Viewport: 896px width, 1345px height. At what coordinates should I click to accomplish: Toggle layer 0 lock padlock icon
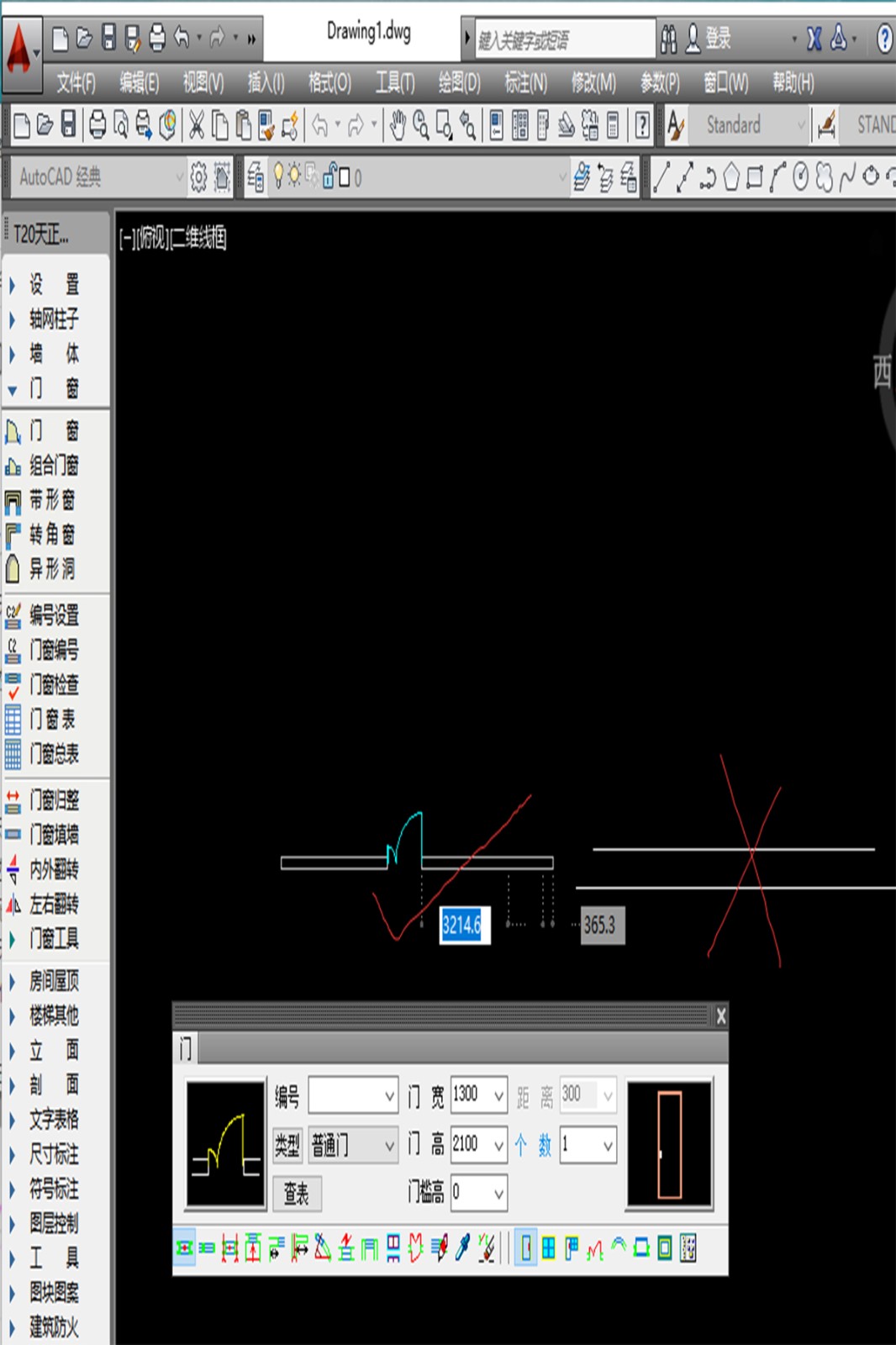tap(329, 177)
